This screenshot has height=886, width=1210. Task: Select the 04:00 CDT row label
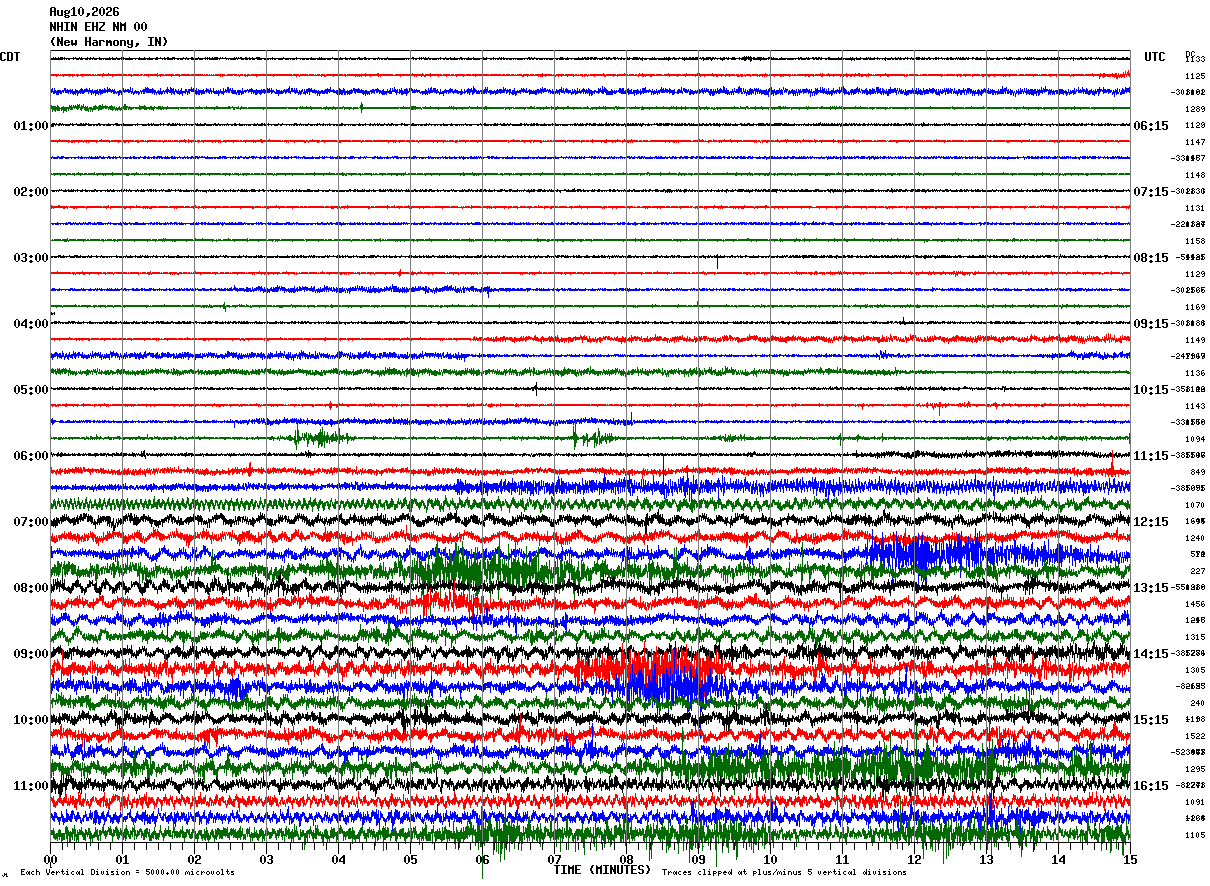[x=31, y=324]
